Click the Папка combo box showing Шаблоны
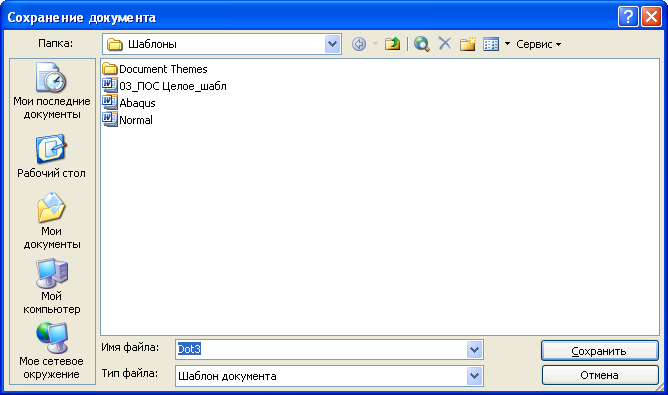 [222, 44]
